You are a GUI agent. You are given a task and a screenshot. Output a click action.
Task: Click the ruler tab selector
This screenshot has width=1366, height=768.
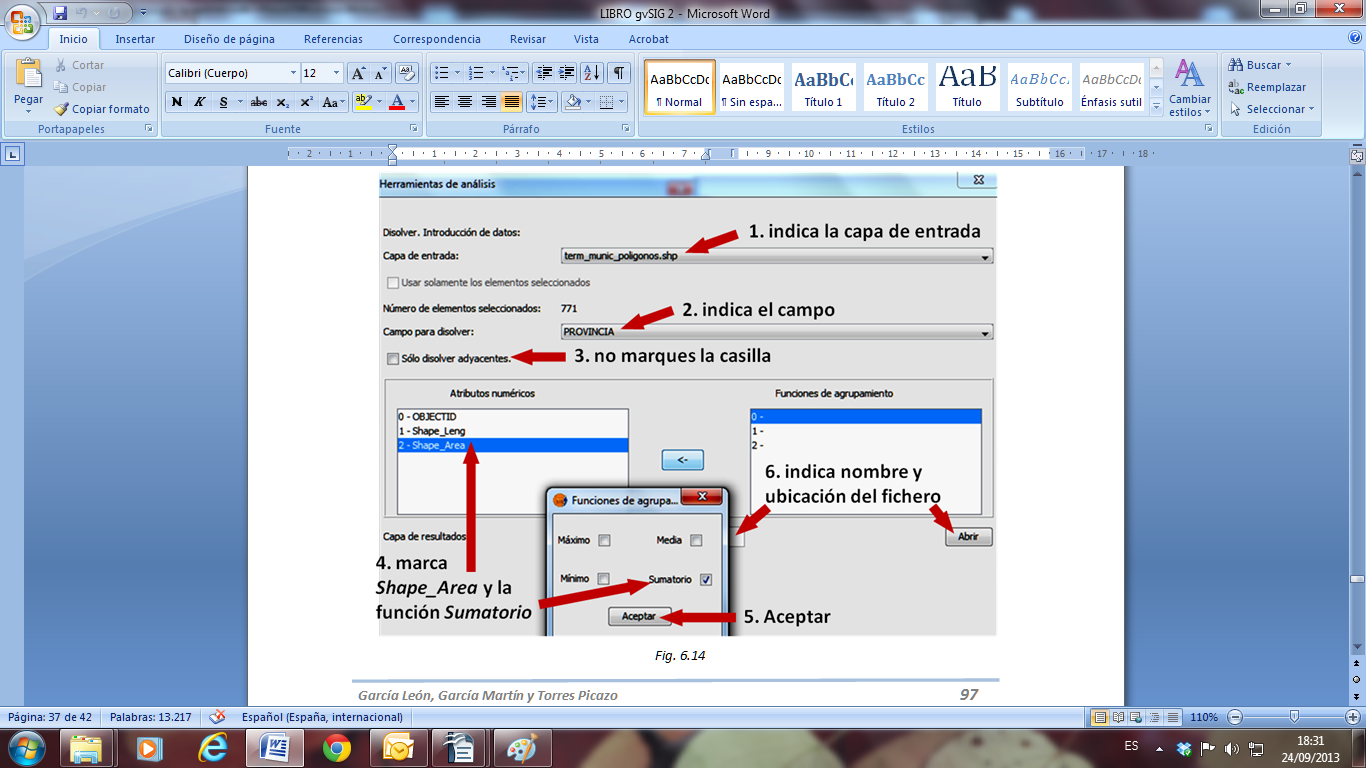pyautogui.click(x=13, y=154)
